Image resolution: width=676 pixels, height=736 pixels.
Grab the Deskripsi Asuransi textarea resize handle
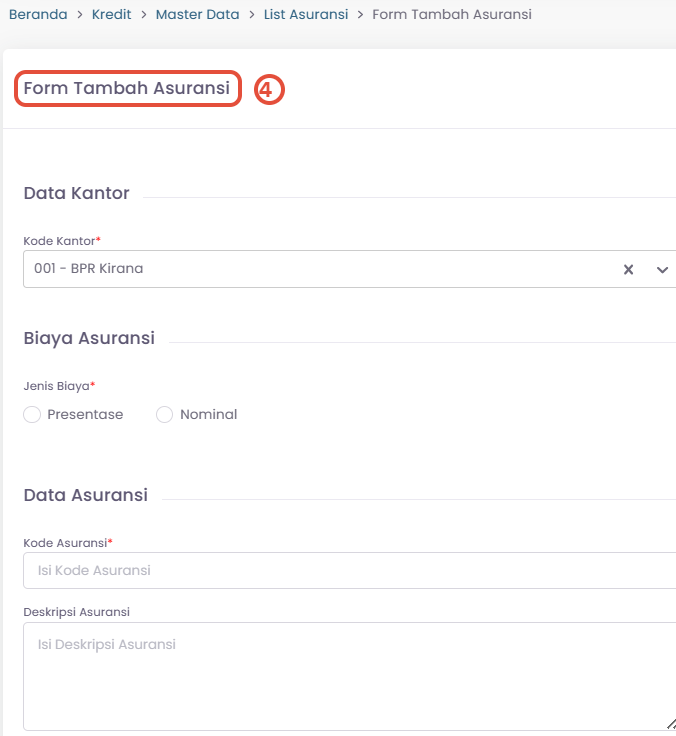point(670,725)
